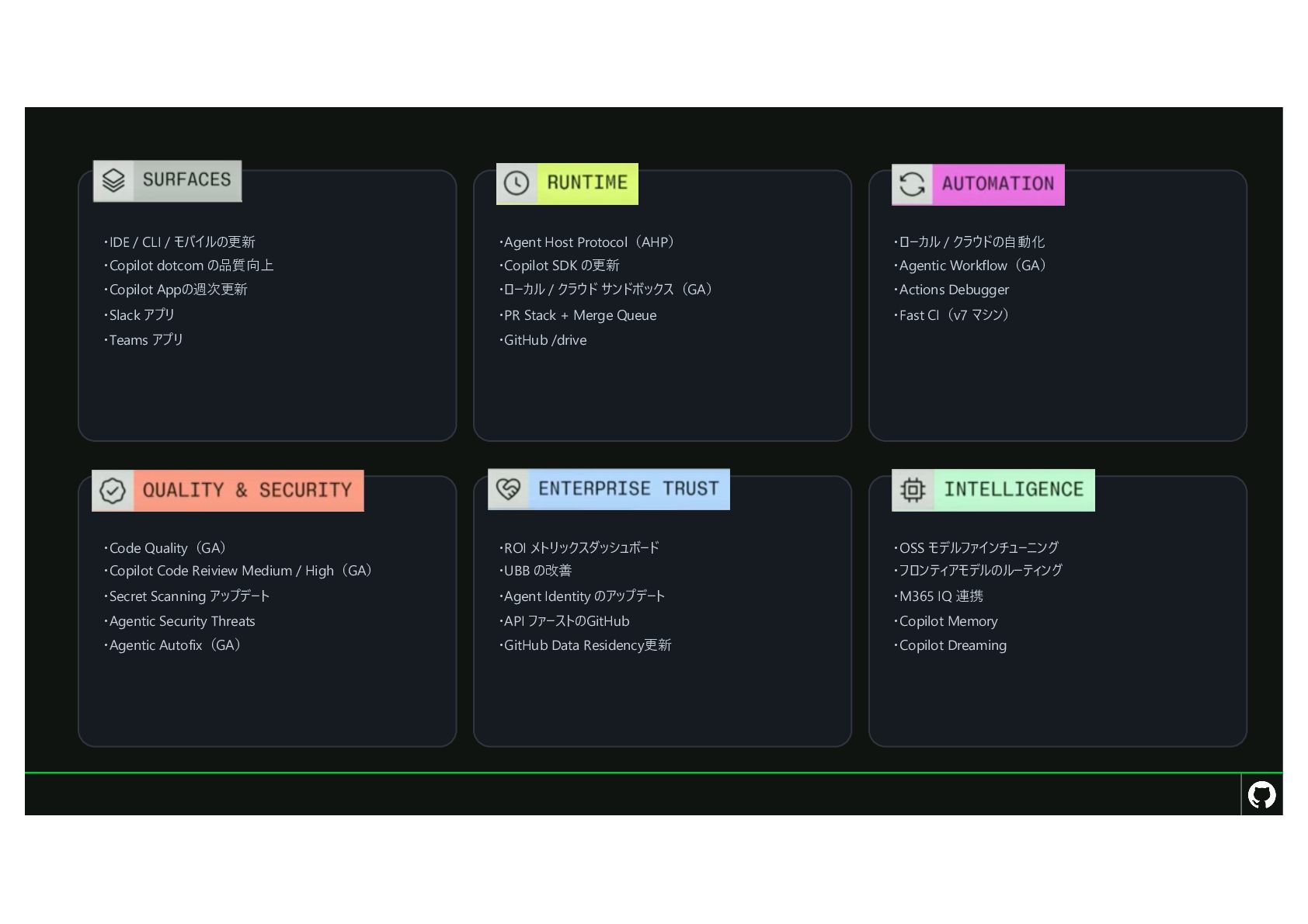Click "ローカル / クラウドの自動化" line

tap(969, 242)
